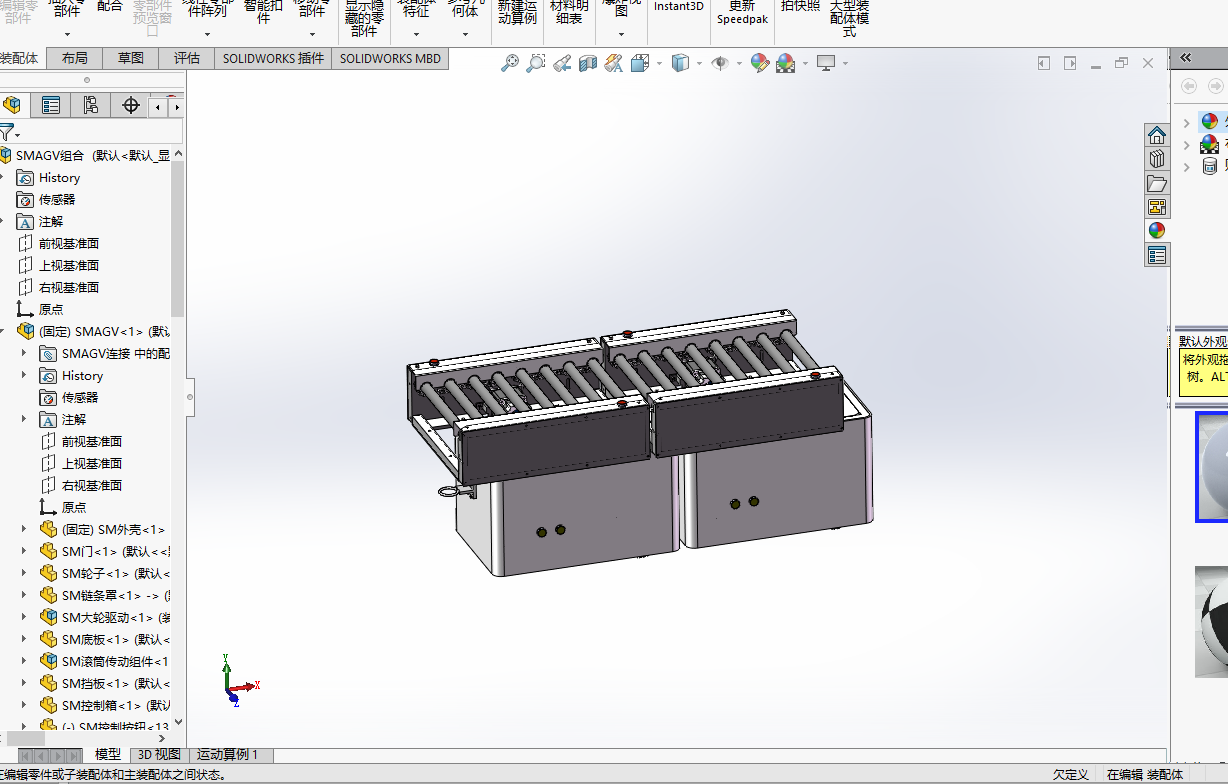Image resolution: width=1228 pixels, height=784 pixels.
Task: Open Apply Scene dropdown arrow
Action: click(804, 64)
